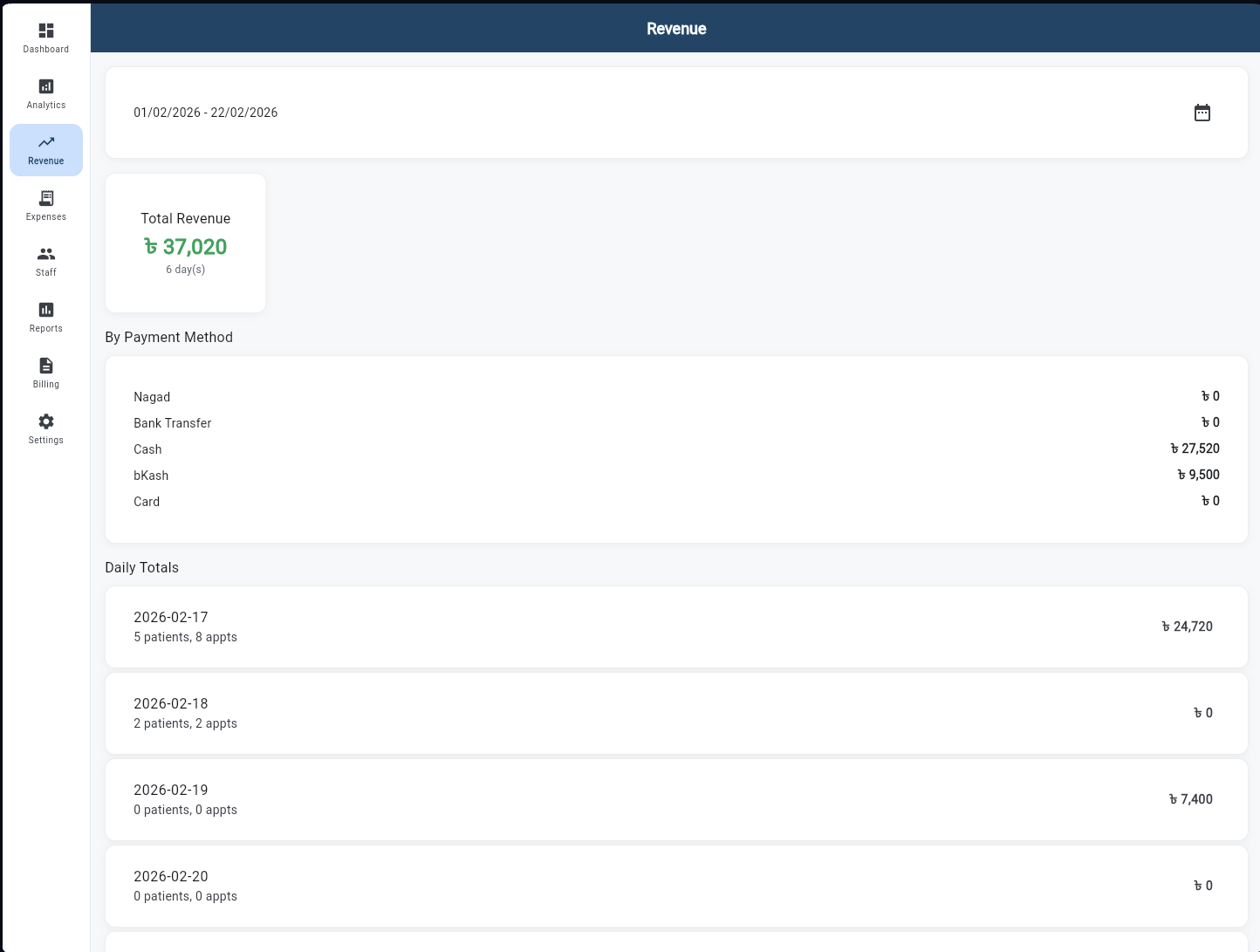Click the bKash payment amount
The height and width of the screenshot is (952, 1260).
point(1197,475)
